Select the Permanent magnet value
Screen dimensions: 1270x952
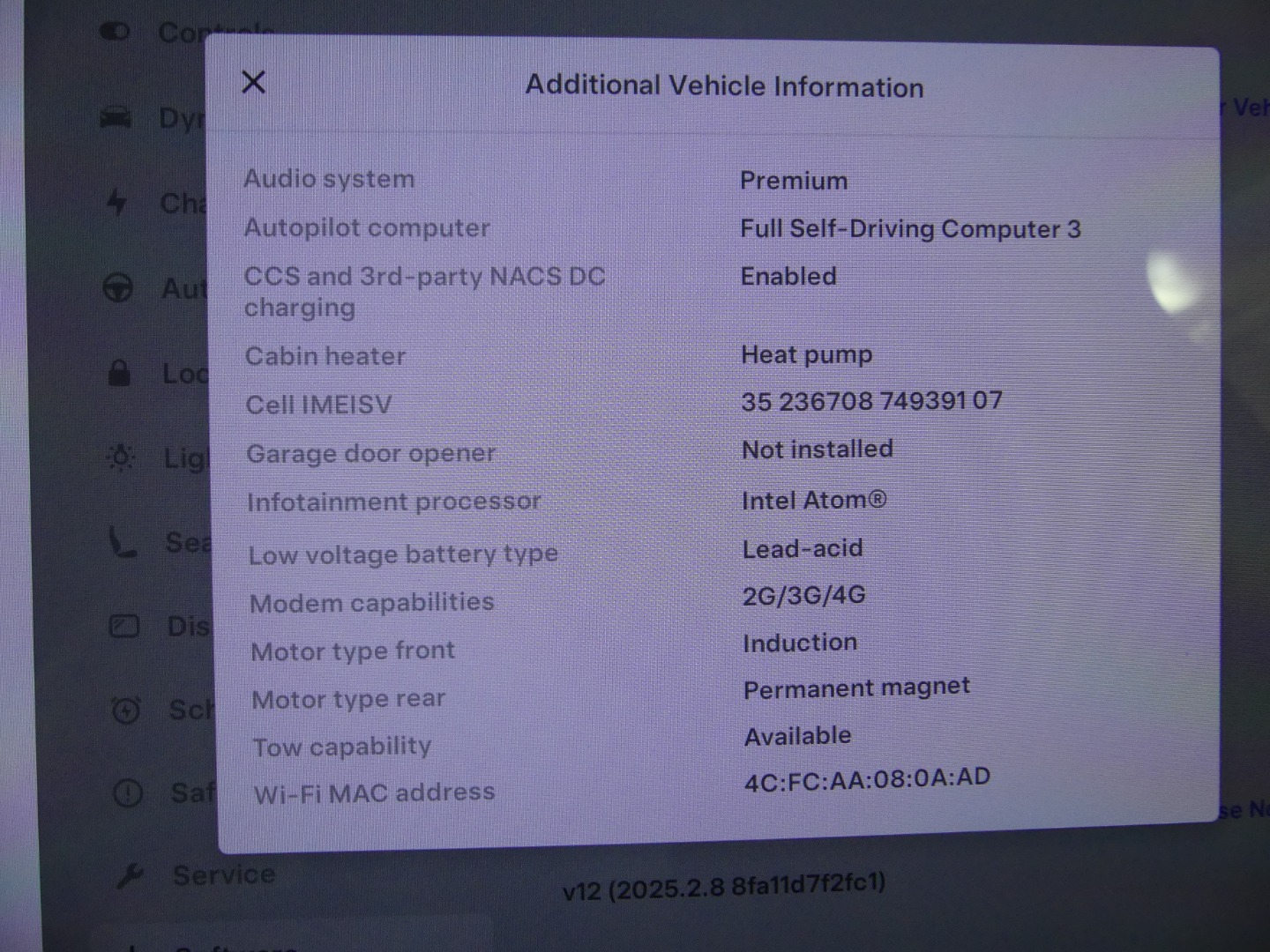pos(856,688)
